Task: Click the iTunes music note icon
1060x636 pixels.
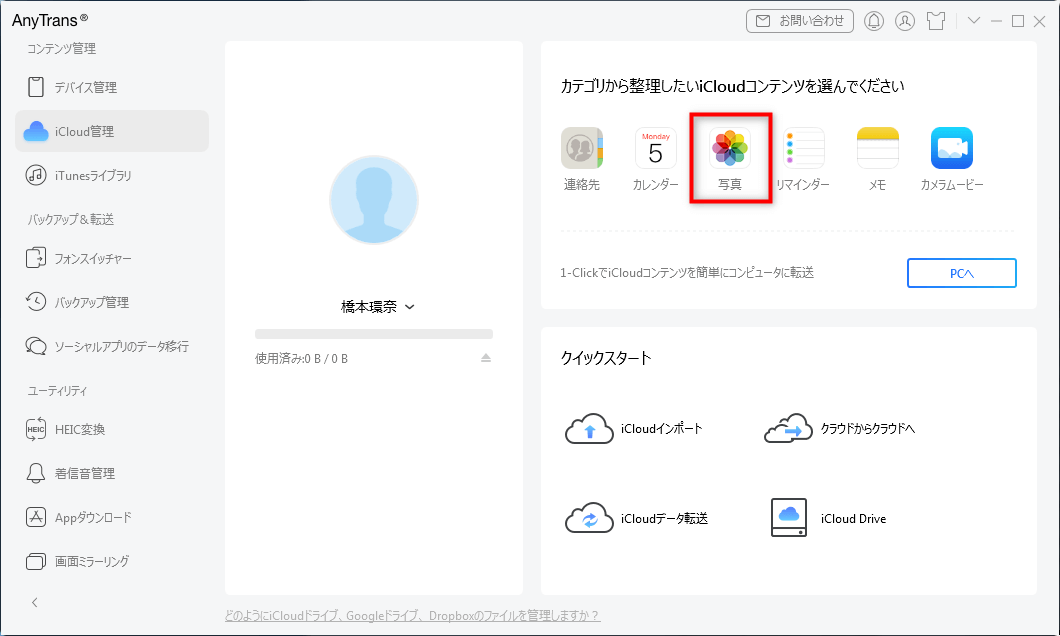Action: tap(36, 175)
